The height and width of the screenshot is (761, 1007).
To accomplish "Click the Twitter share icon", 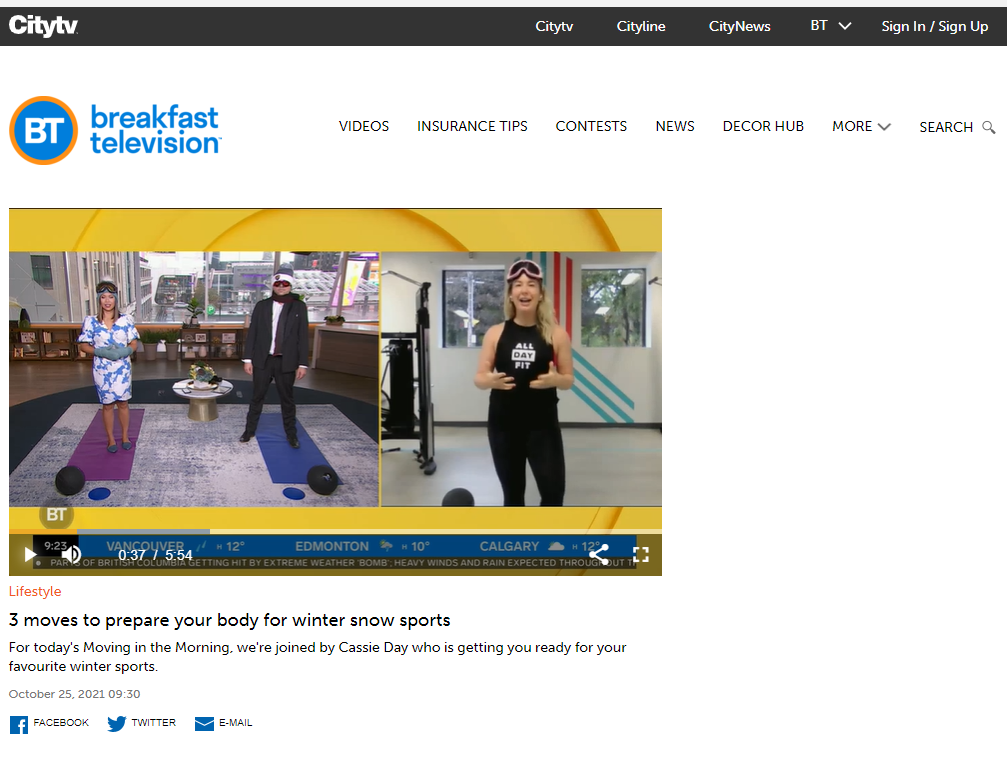I will [117, 723].
